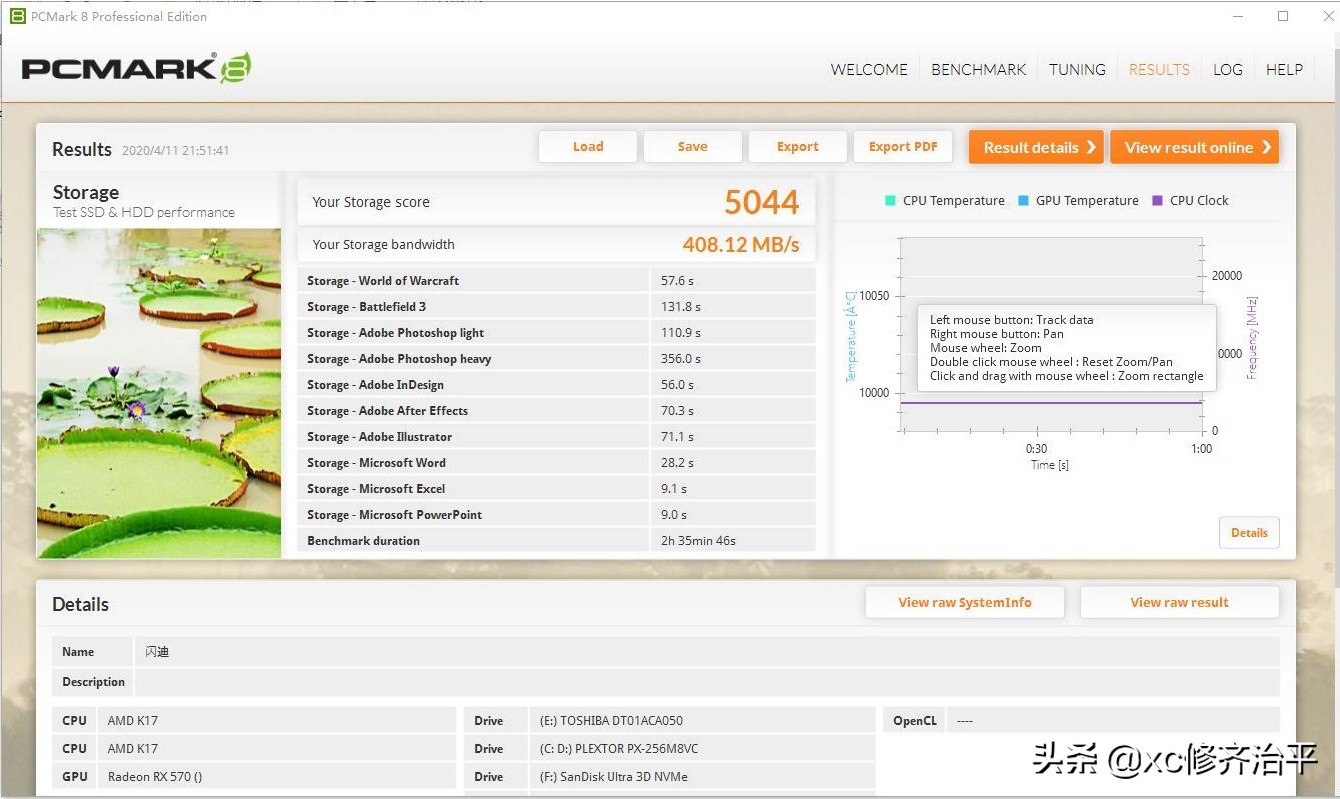Go to the WELCOME screen
Image resolution: width=1340 pixels, height=799 pixels.
(x=868, y=69)
